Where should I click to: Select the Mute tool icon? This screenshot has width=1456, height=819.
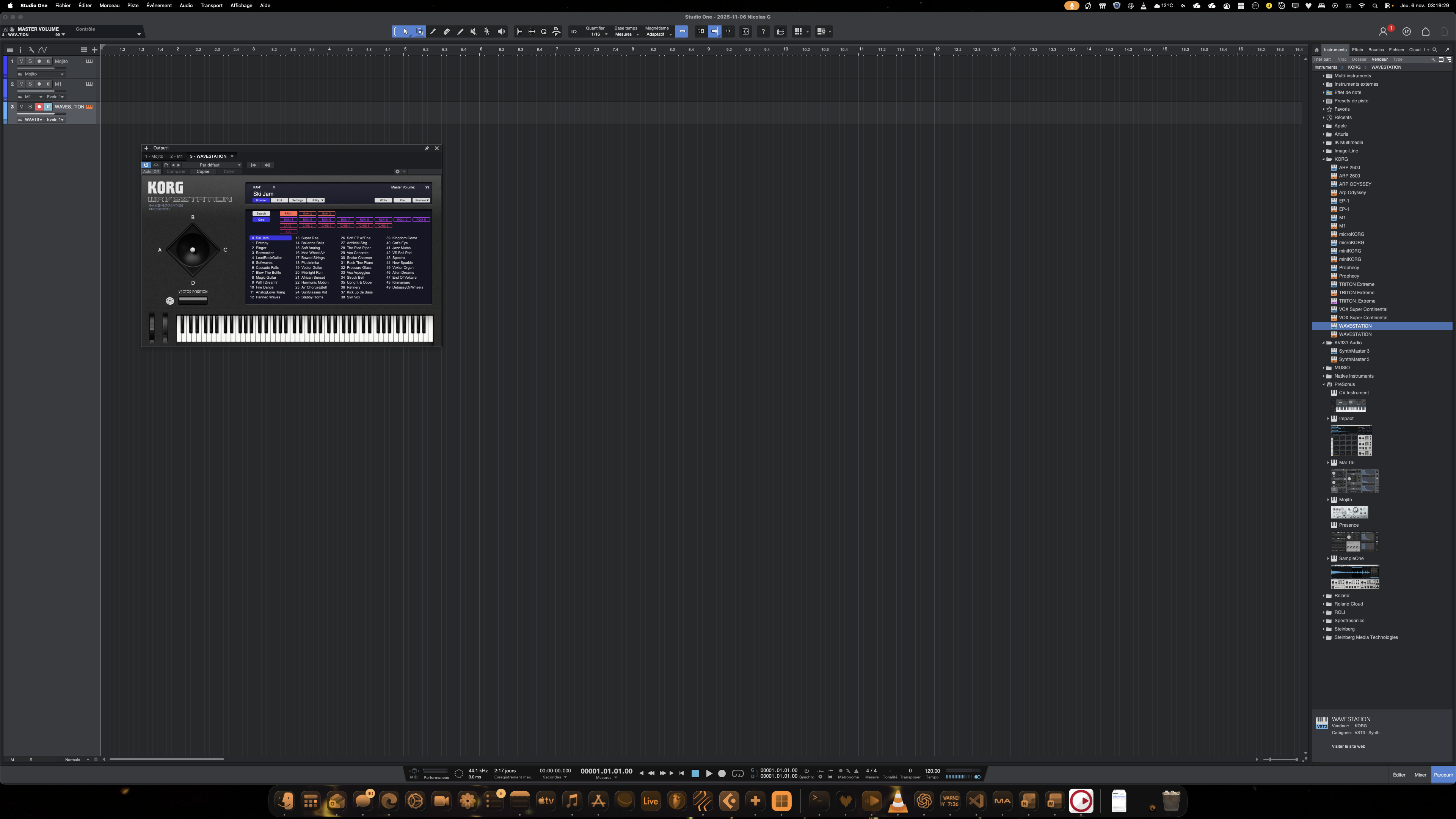point(474,31)
